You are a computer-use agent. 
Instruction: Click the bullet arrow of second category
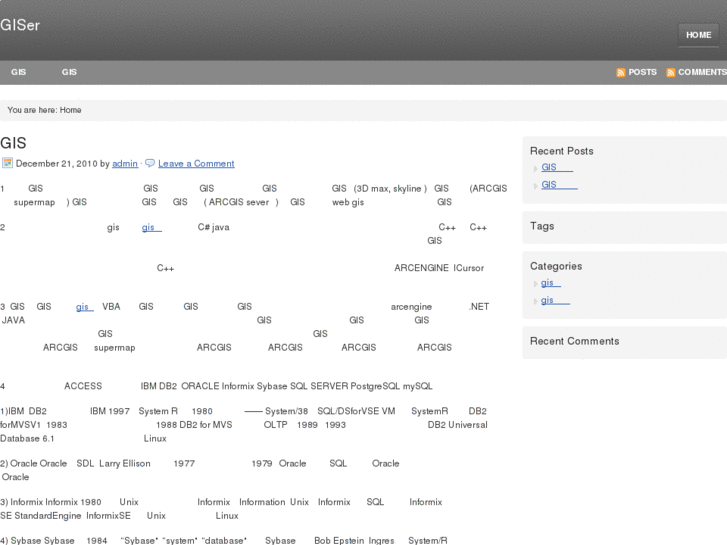[x=536, y=301]
